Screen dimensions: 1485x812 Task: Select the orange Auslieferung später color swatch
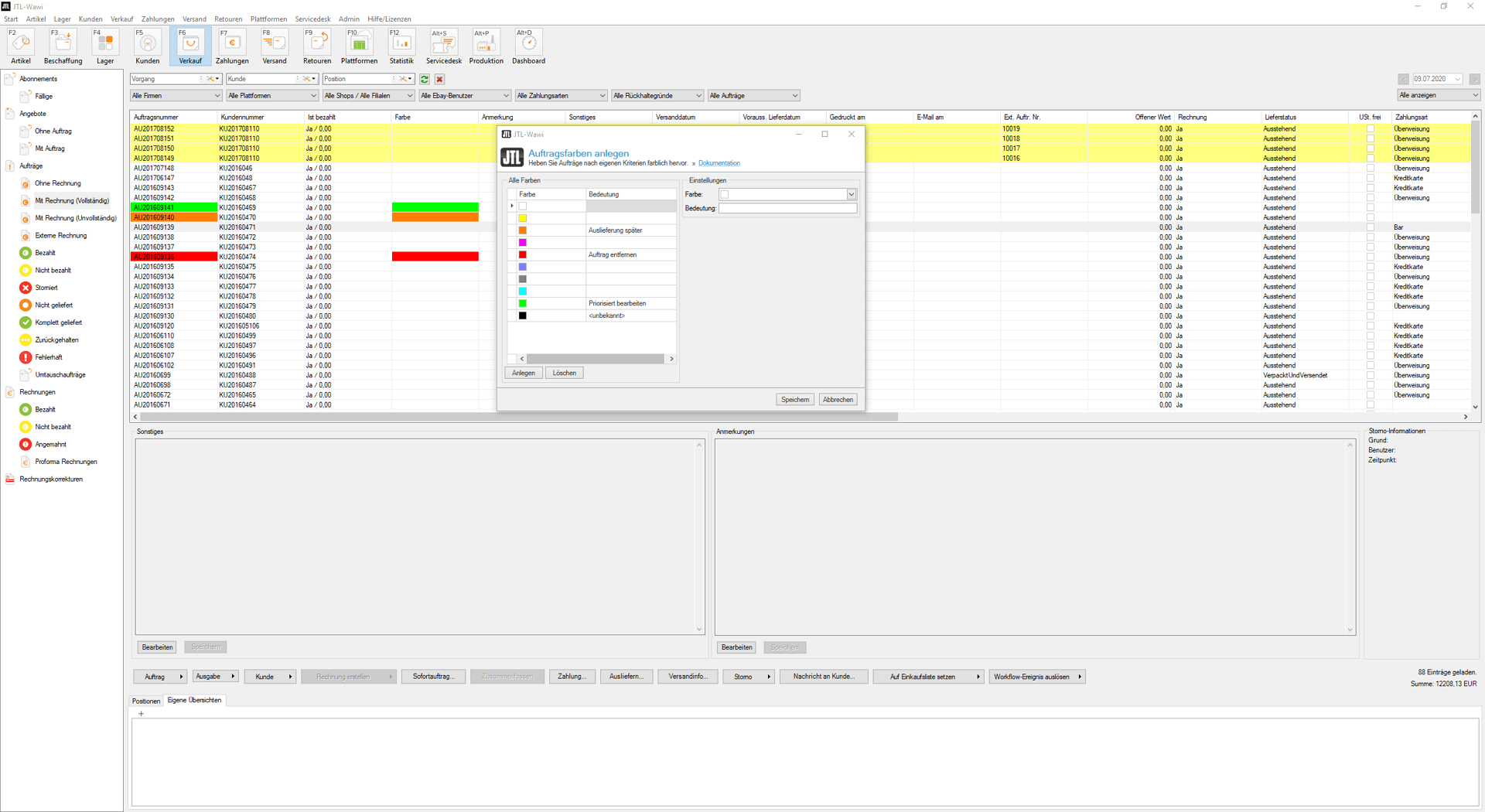523,230
